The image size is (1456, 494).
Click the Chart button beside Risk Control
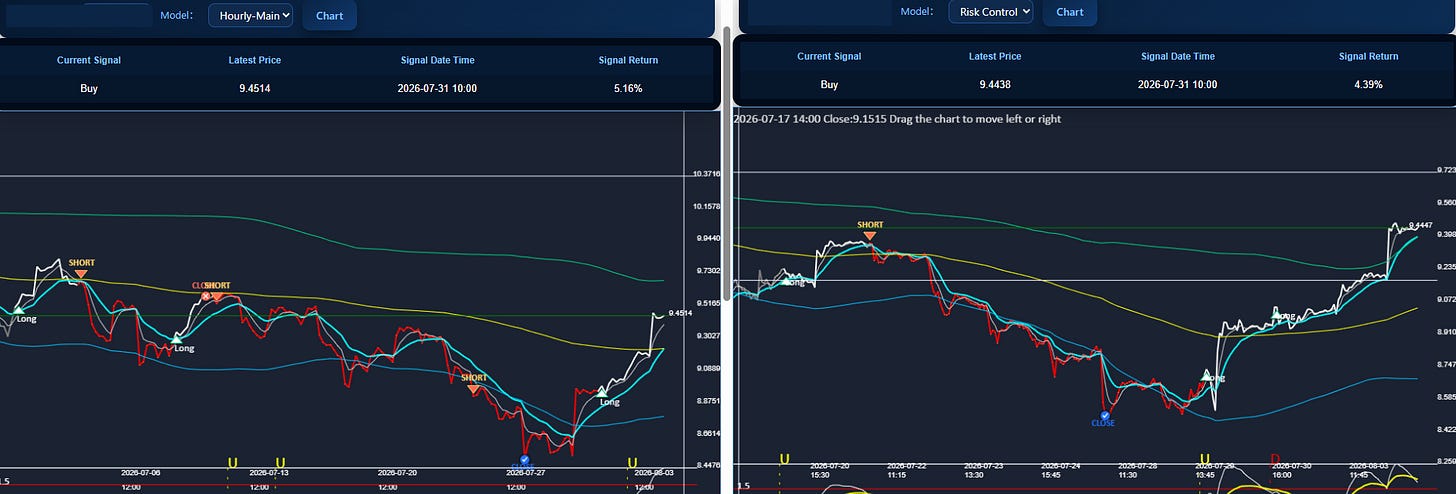[x=1069, y=12]
